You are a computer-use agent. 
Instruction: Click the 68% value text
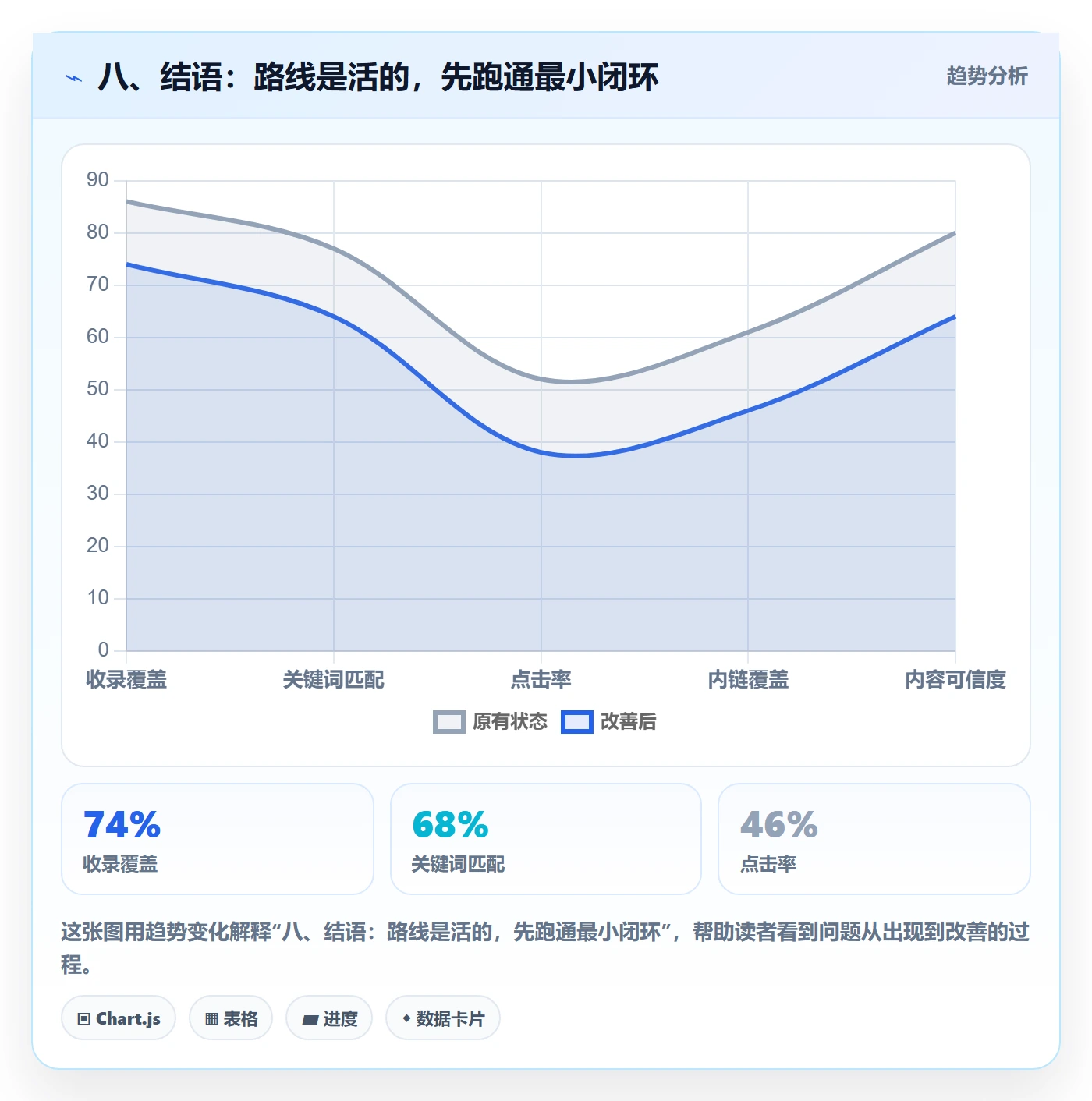click(450, 825)
